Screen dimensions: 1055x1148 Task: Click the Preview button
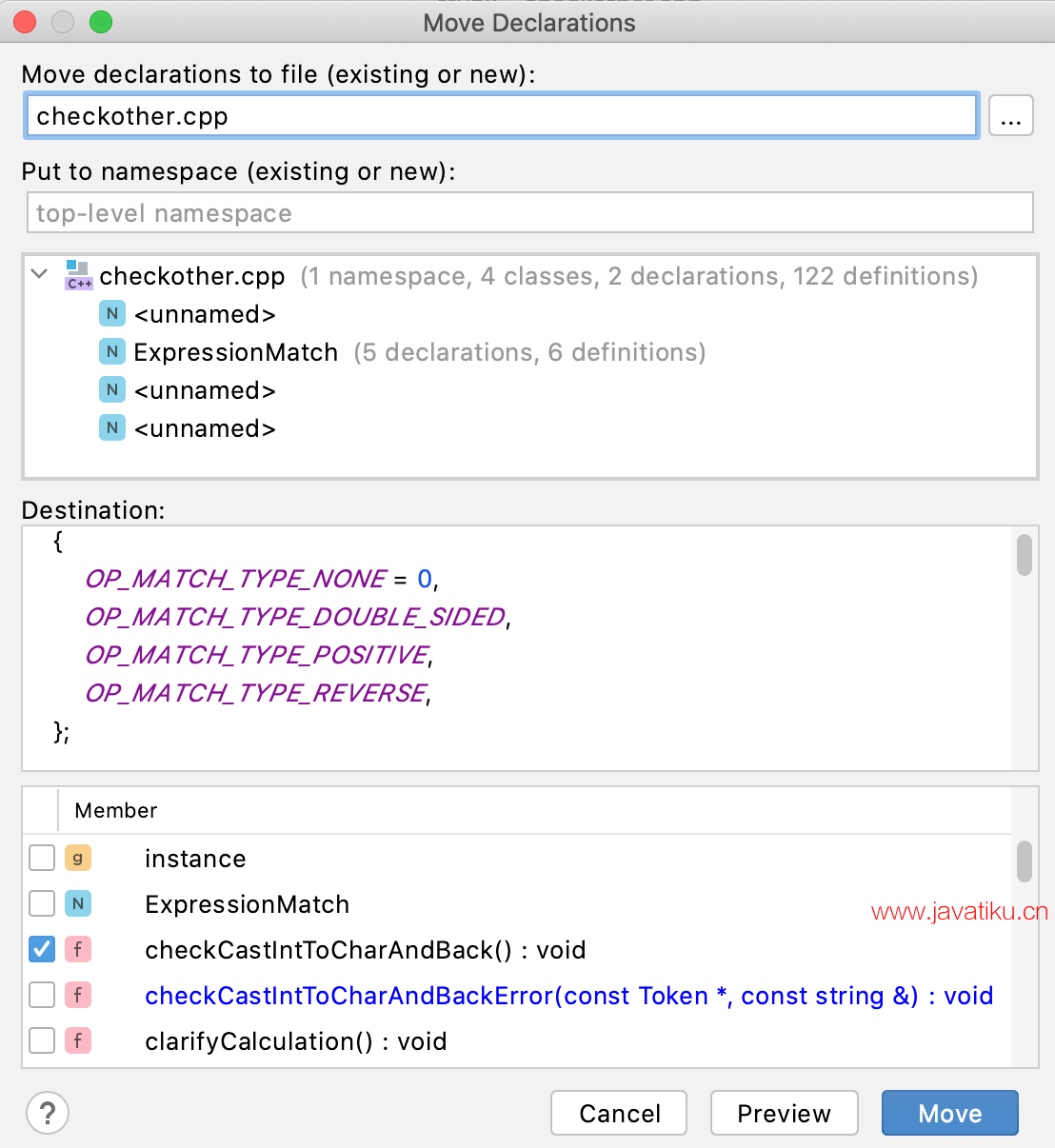(x=784, y=1113)
